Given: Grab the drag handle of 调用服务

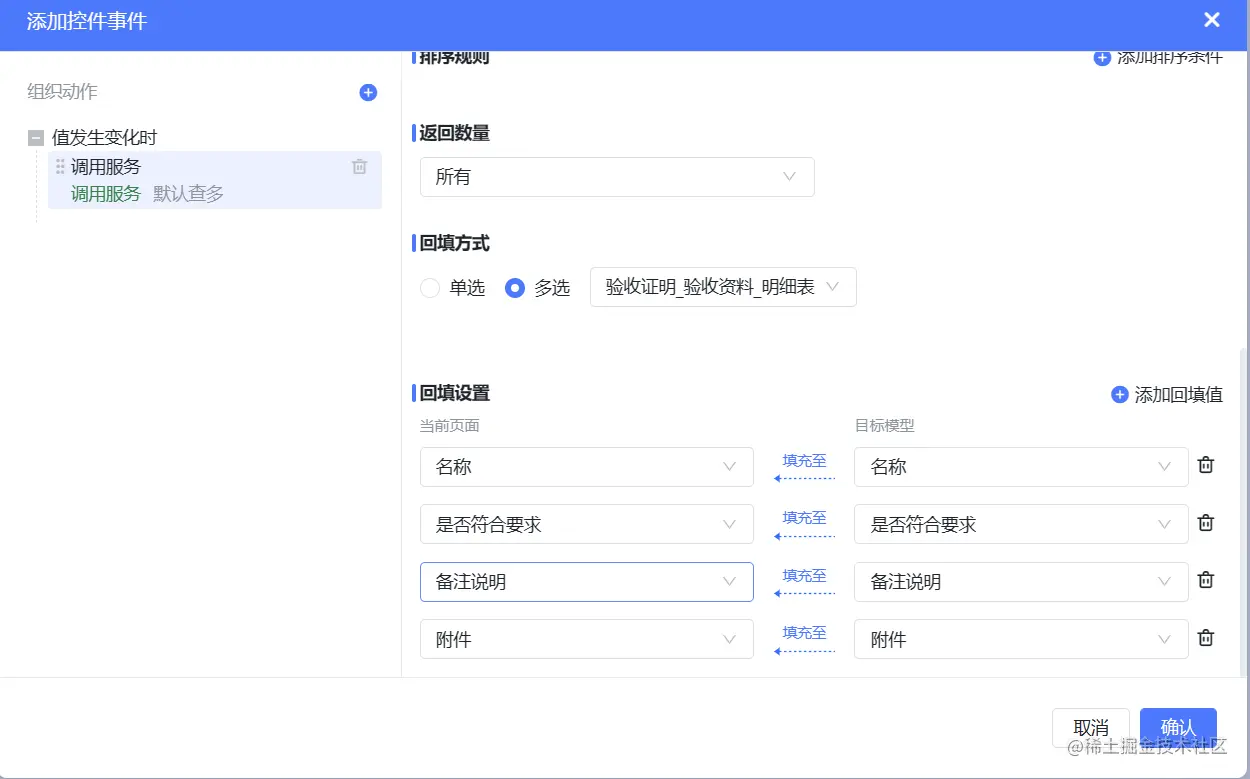Looking at the screenshot, I should coord(60,167).
